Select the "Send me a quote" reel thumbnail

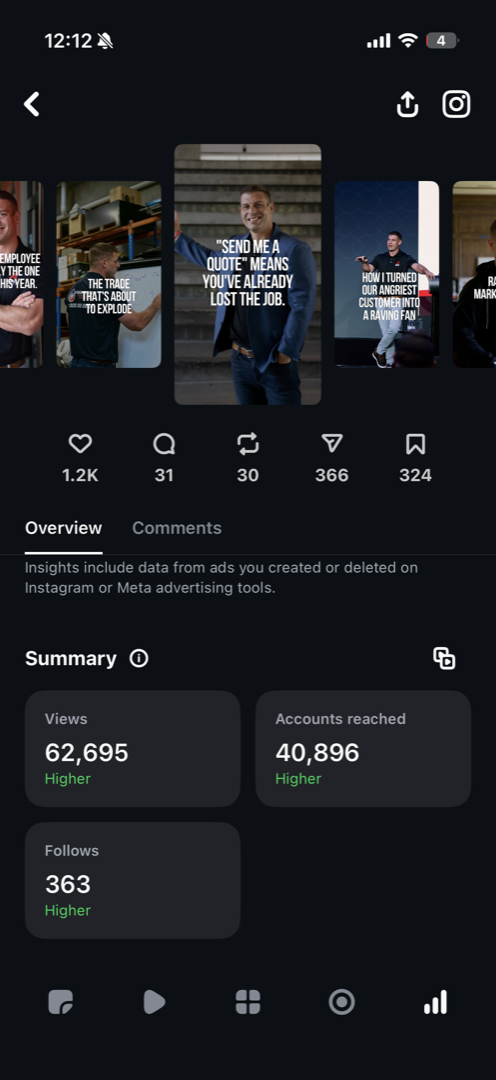click(x=247, y=274)
